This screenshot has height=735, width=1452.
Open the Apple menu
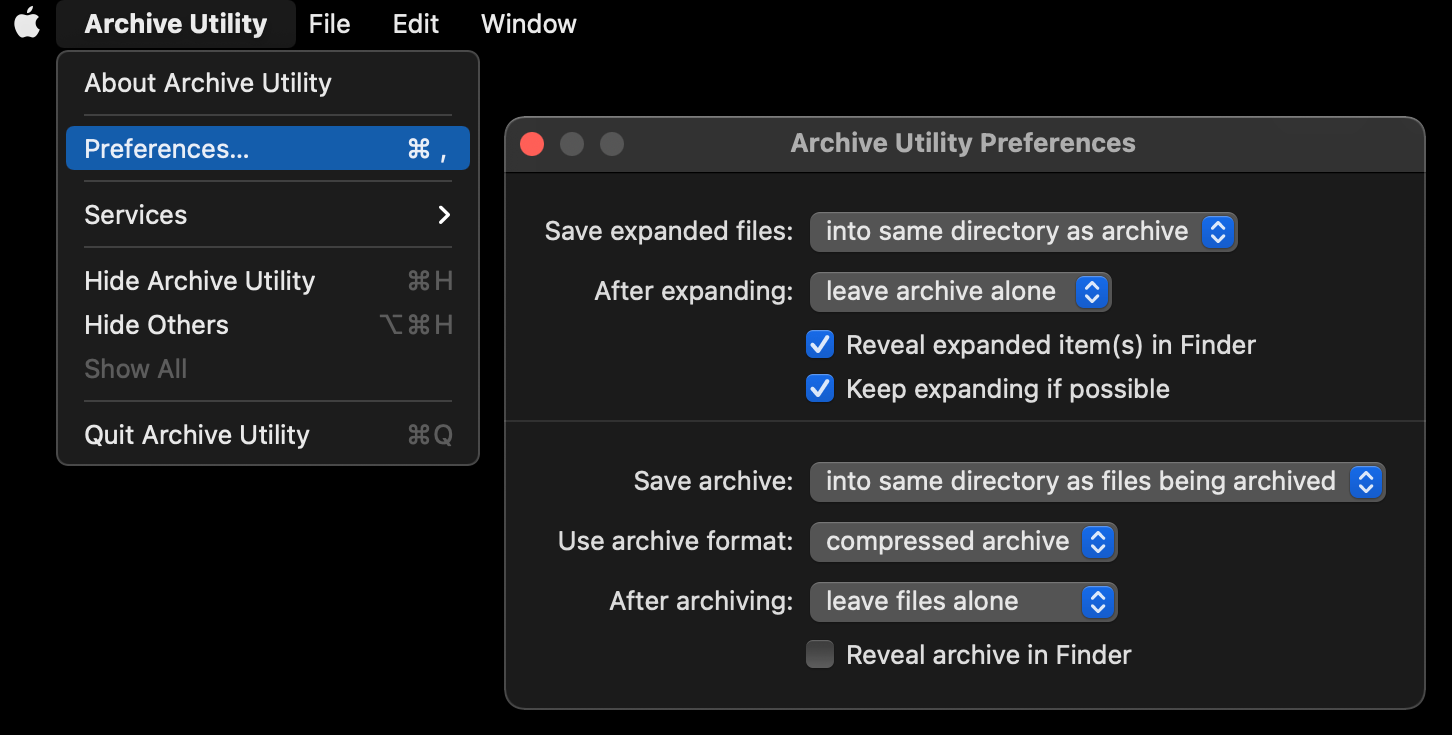(27, 23)
